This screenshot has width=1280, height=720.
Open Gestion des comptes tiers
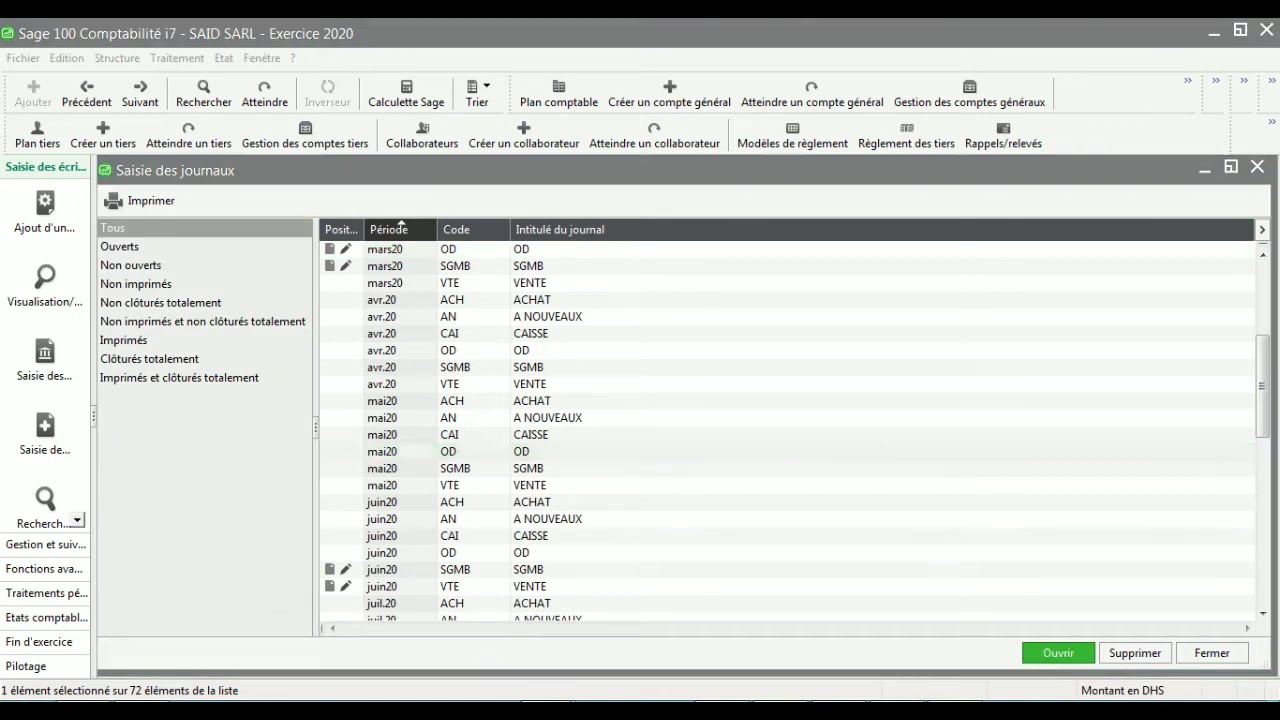(305, 135)
